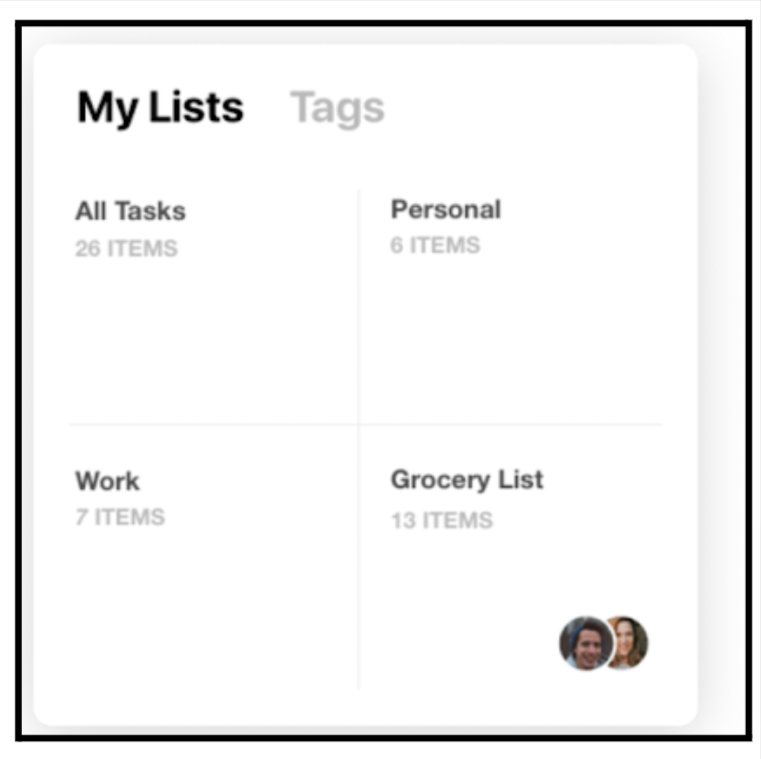
Task: Click the 7 ITEMS count label
Action: click(120, 517)
